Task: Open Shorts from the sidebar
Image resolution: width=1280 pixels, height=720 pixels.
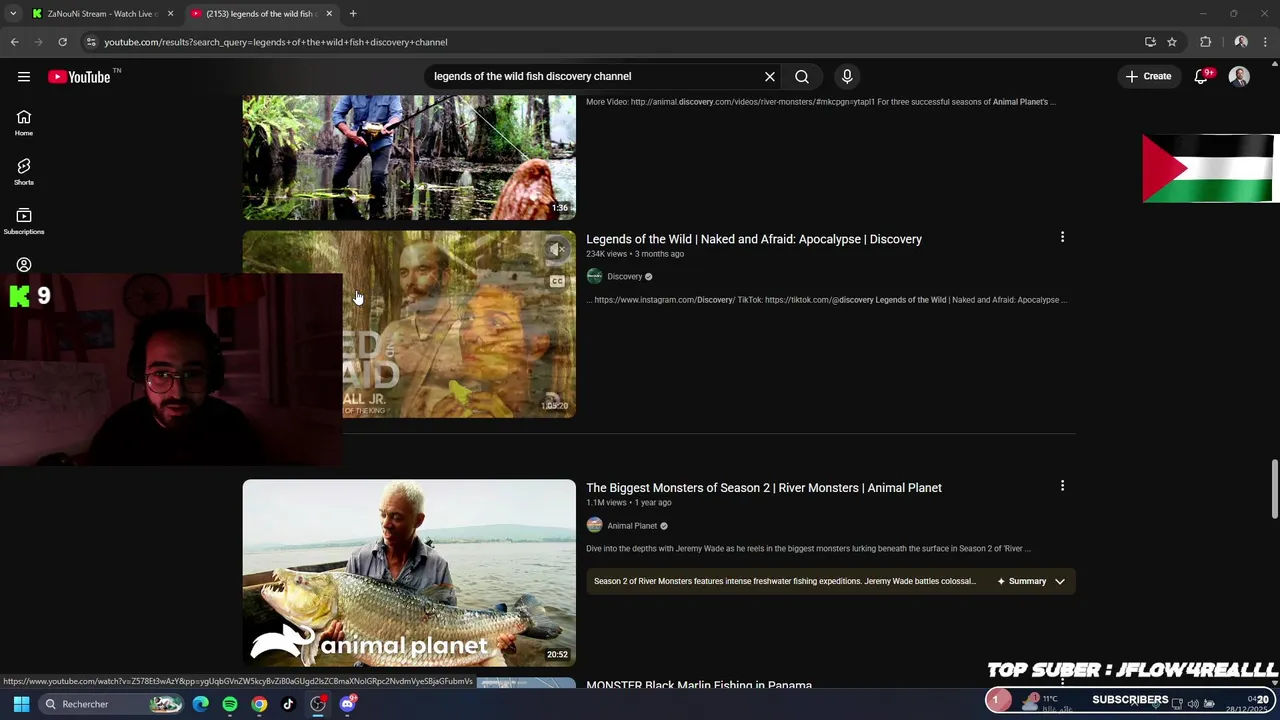Action: [24, 172]
